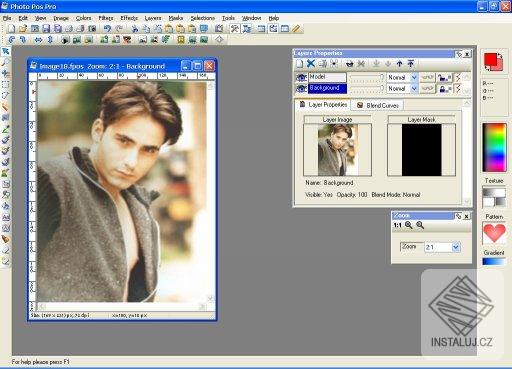Click the new layer icon in Layers panel
This screenshot has width=512, height=369.
[300, 63]
